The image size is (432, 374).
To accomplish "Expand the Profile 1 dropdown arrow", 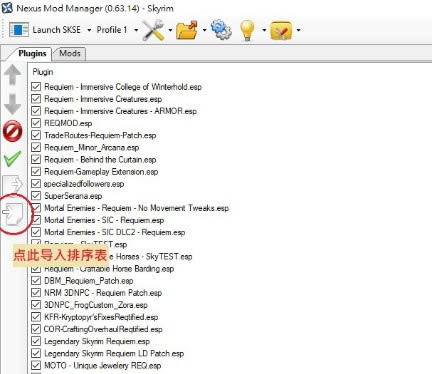I will point(136,30).
